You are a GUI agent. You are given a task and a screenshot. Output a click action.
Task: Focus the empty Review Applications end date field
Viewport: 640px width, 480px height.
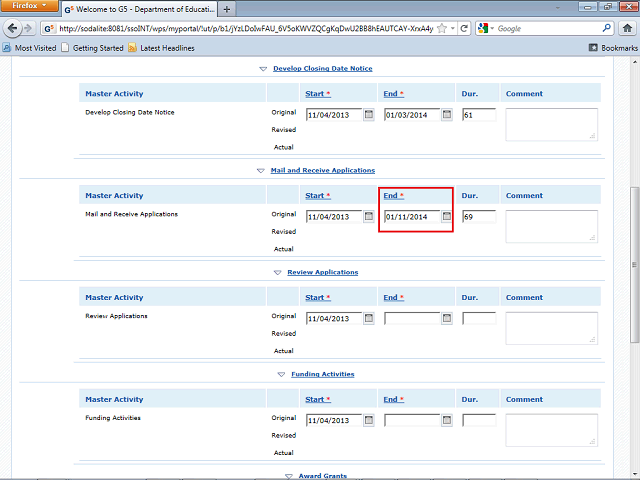click(x=412, y=318)
